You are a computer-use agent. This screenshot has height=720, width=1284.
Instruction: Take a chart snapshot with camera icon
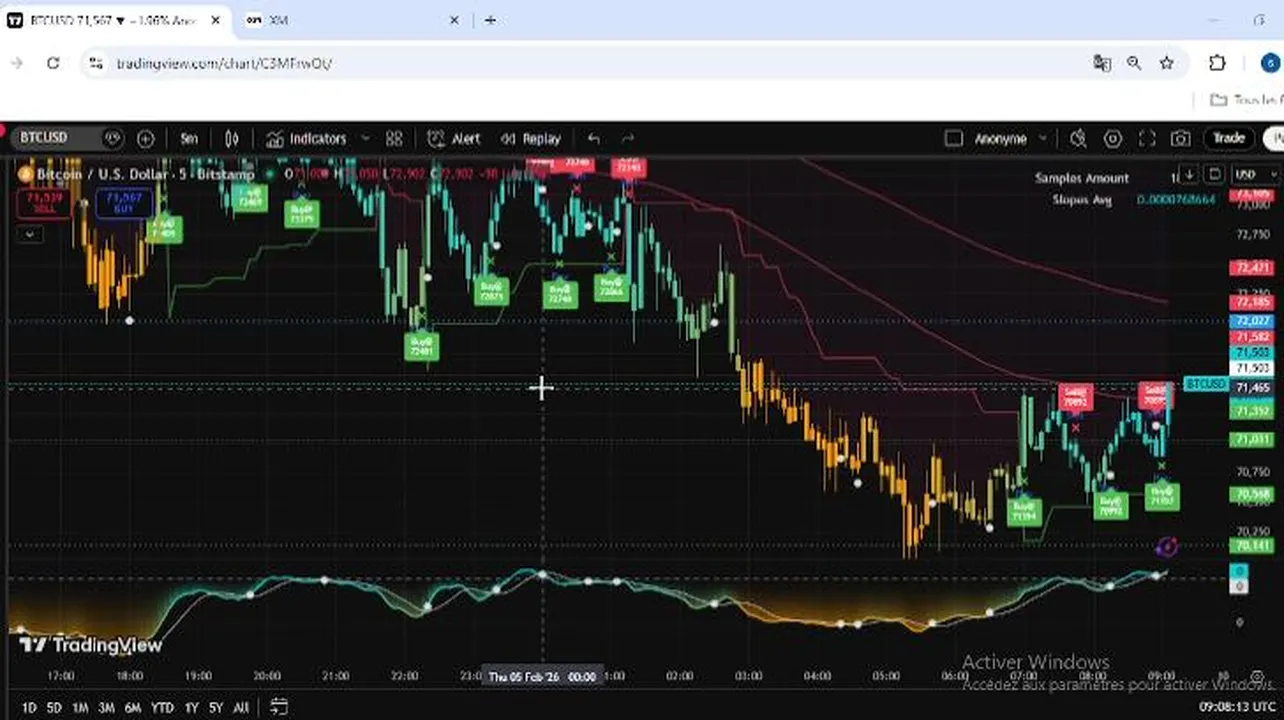(1181, 139)
